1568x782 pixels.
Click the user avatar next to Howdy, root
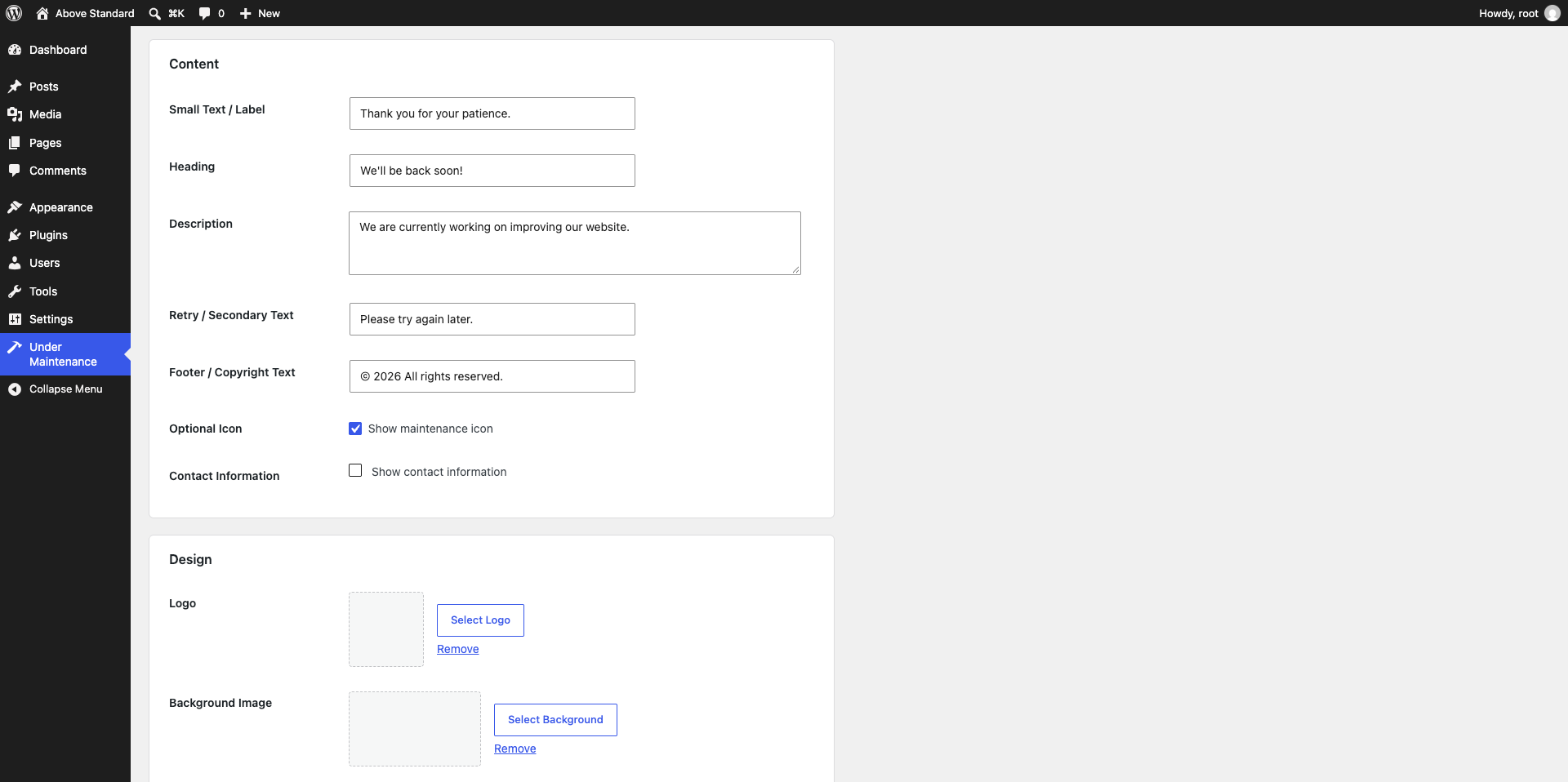click(x=1552, y=13)
